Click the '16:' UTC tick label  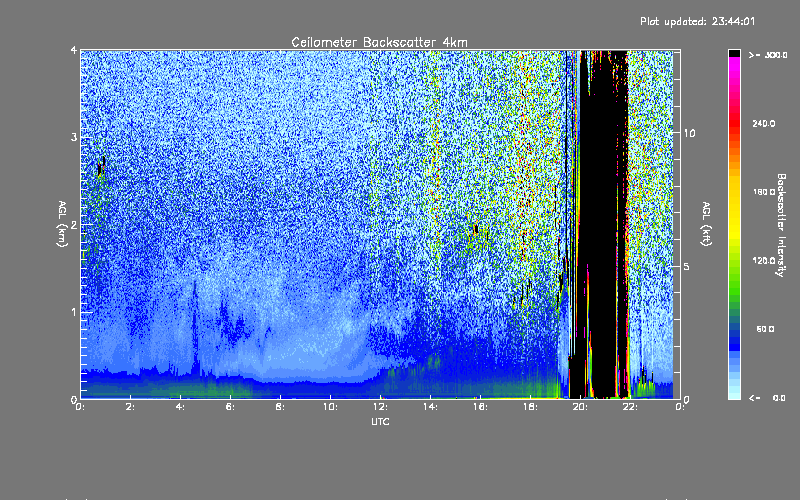point(480,407)
